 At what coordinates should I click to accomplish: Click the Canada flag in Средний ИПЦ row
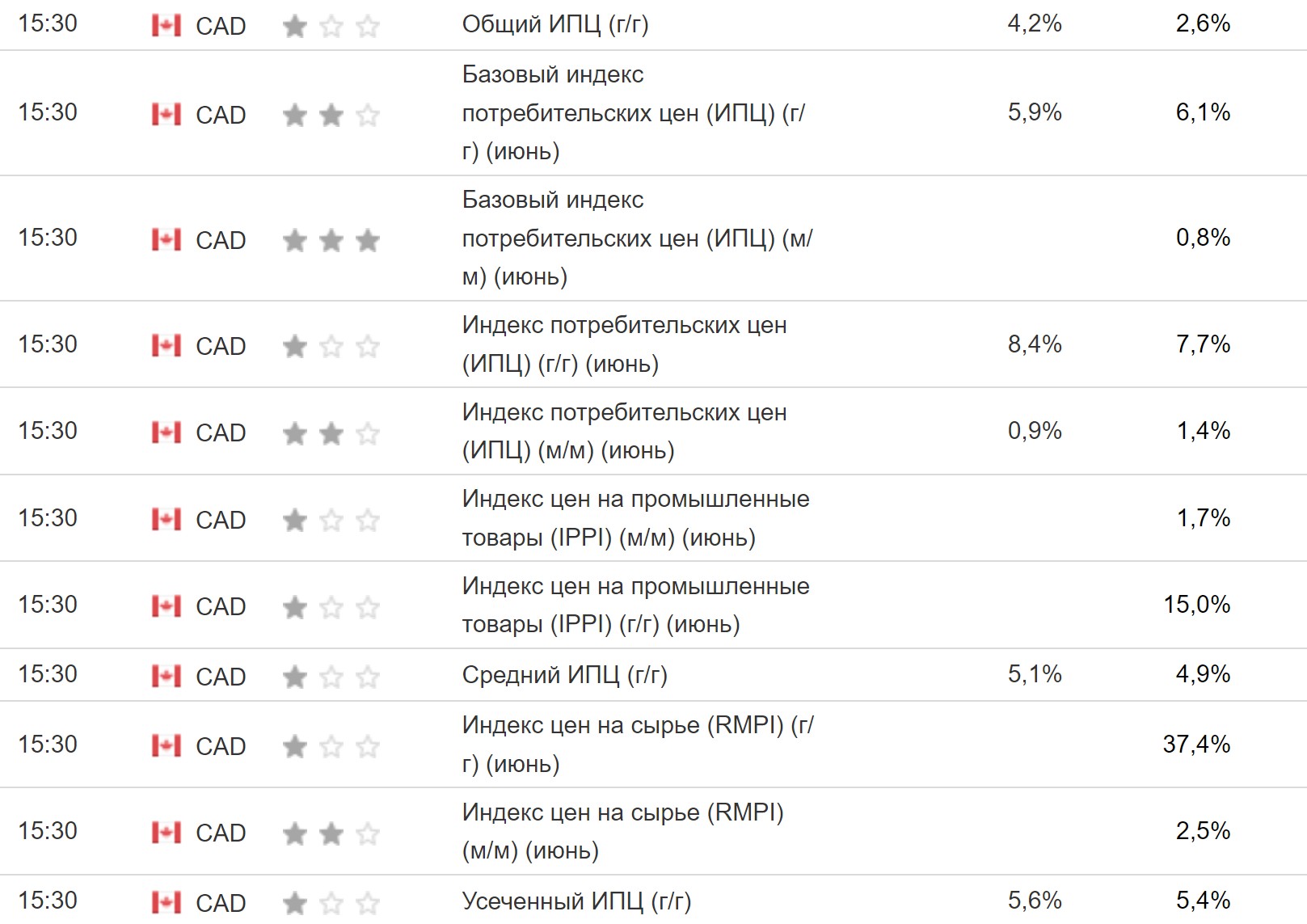coord(167,676)
